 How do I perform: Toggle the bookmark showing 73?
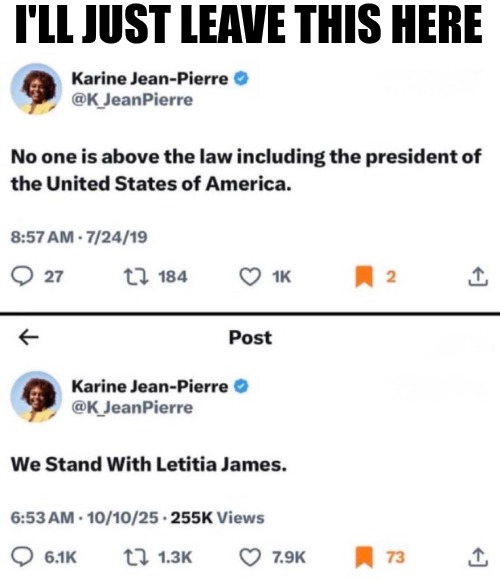click(x=364, y=557)
